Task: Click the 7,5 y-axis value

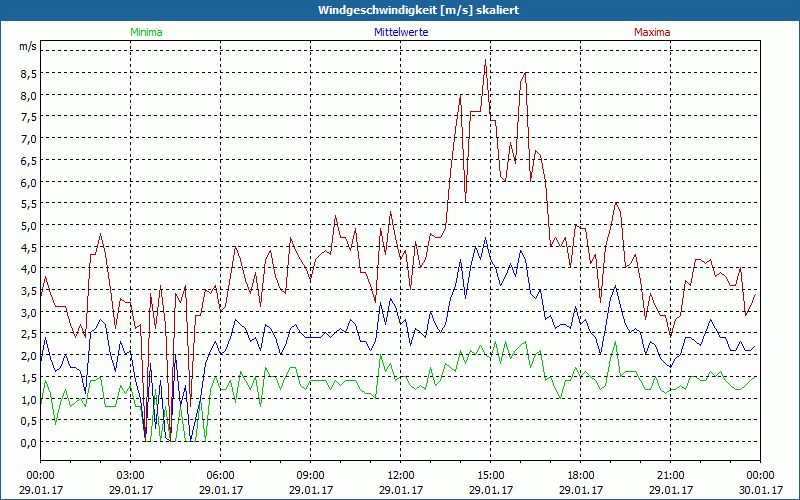Action: (x=29, y=117)
